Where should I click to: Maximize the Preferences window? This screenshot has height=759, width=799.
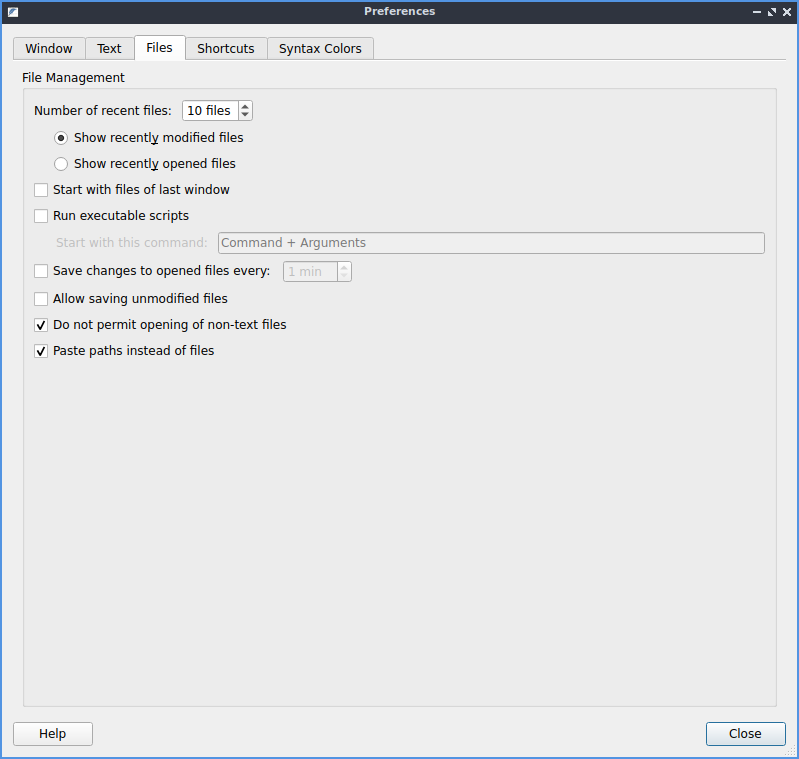point(771,12)
